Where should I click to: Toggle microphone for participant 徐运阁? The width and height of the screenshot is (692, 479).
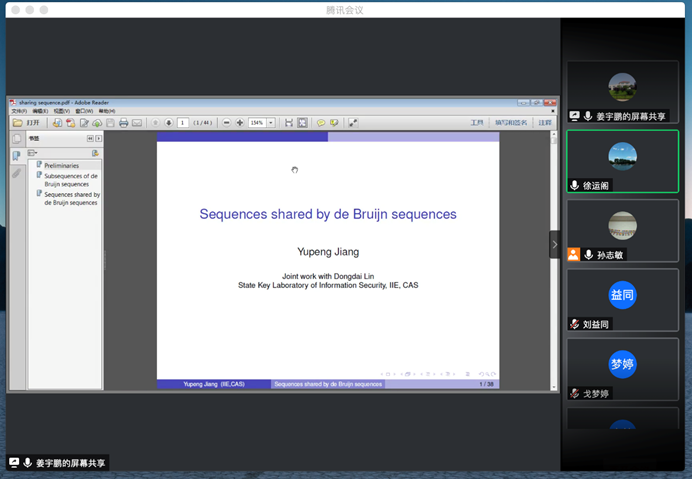click(575, 186)
